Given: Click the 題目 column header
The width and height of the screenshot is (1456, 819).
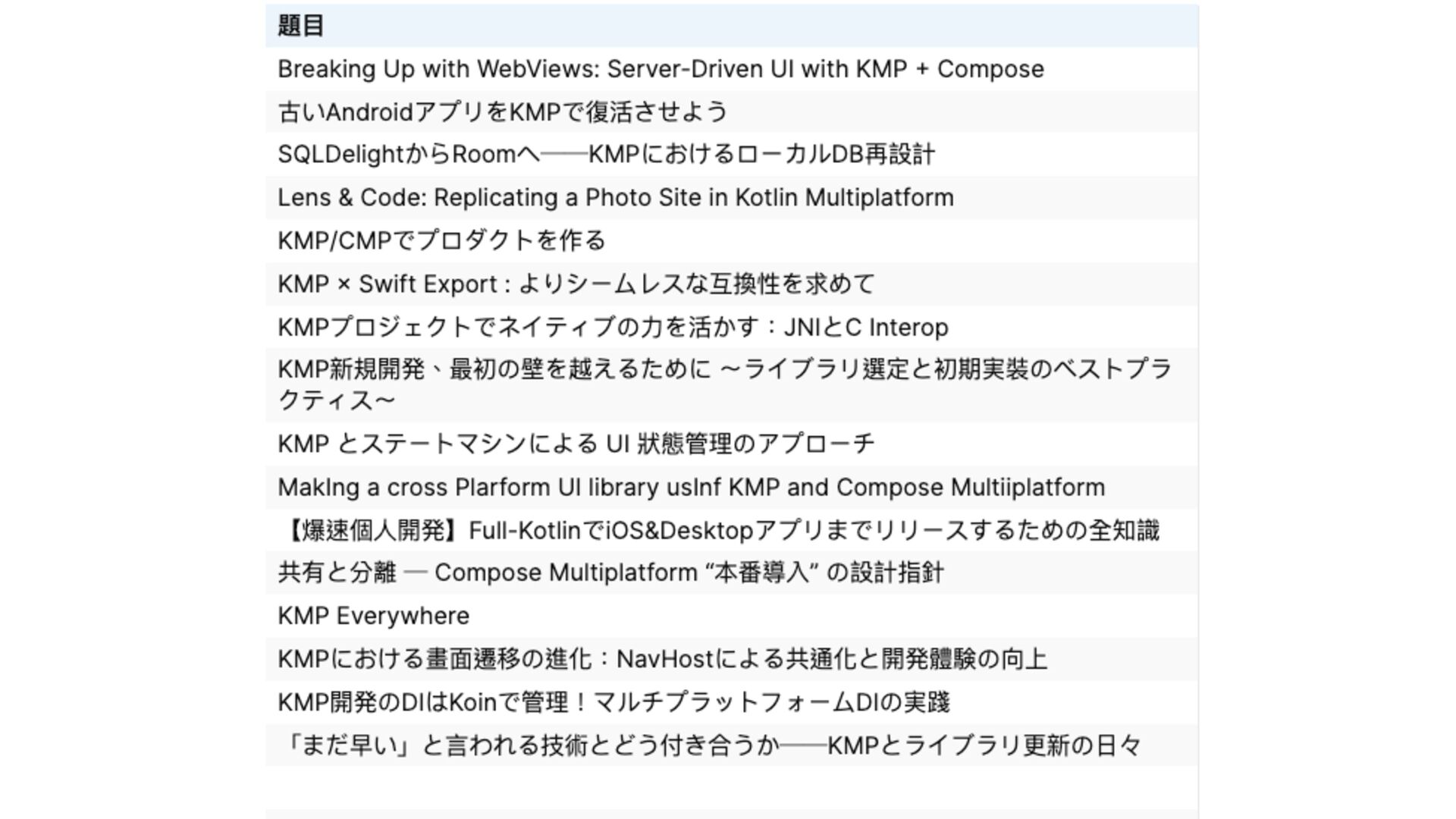Looking at the screenshot, I should [732, 26].
